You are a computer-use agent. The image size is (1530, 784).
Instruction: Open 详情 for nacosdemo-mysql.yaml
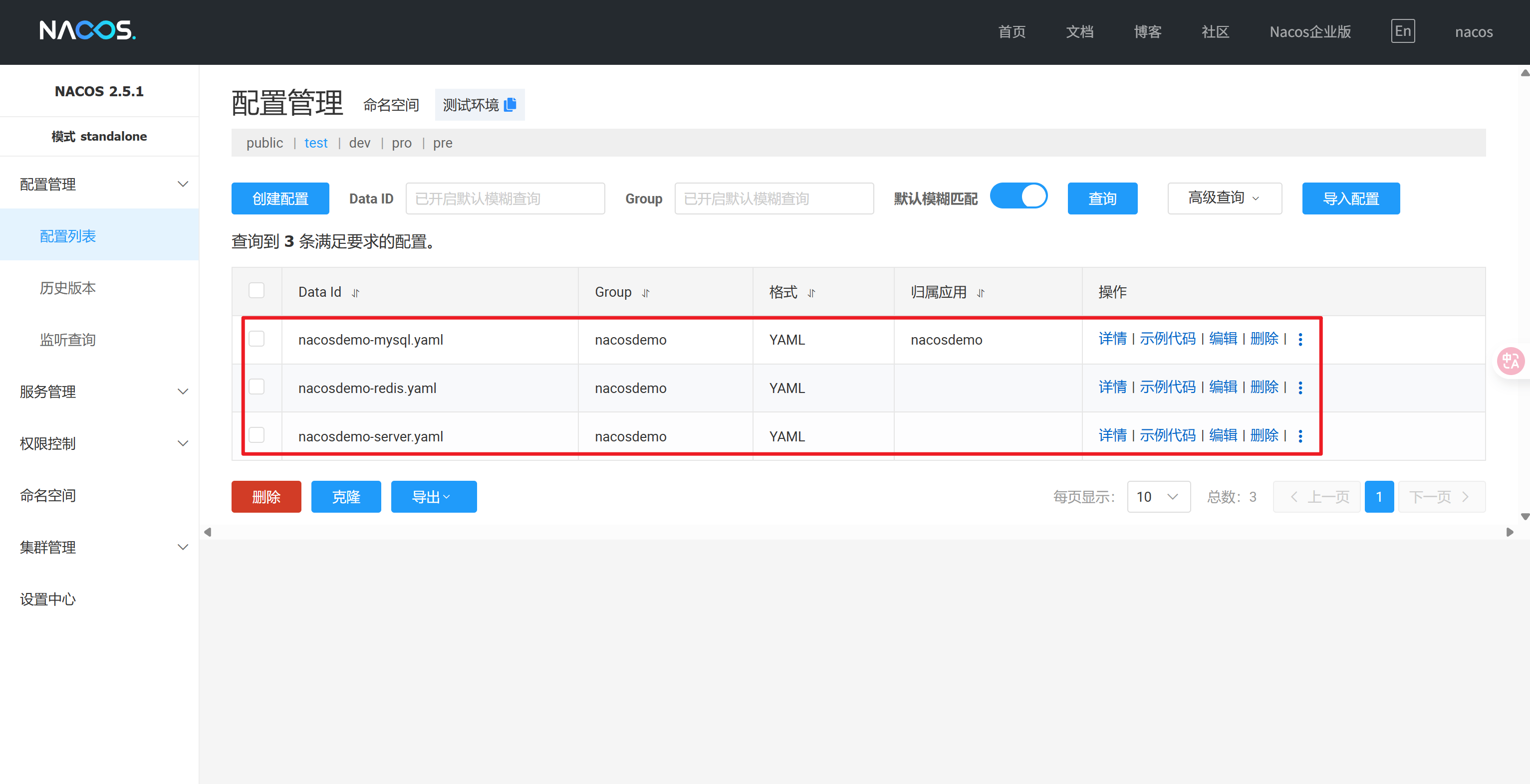tap(1112, 339)
